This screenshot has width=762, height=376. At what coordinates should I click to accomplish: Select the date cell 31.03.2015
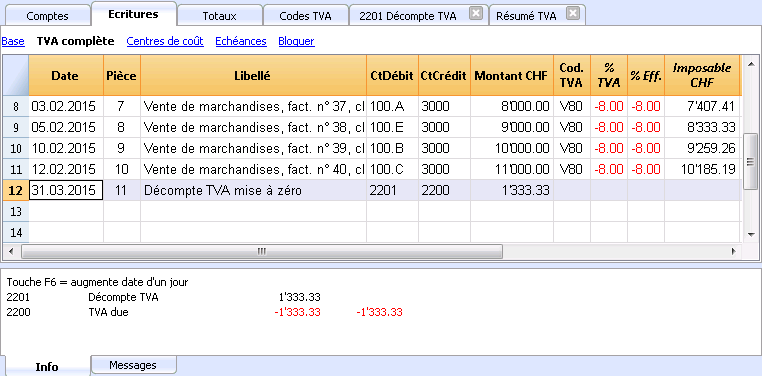point(66,190)
